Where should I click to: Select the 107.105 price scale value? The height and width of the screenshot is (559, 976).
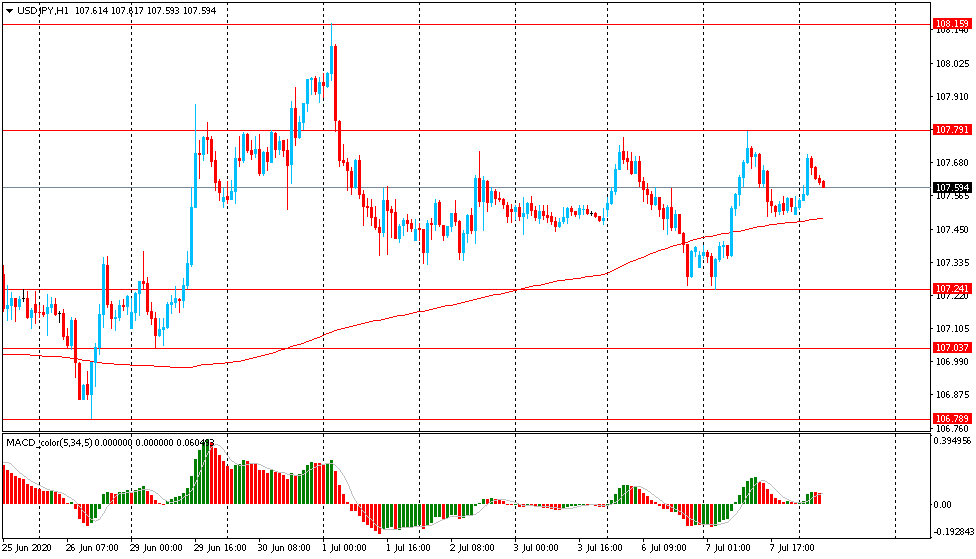pyautogui.click(x=952, y=329)
